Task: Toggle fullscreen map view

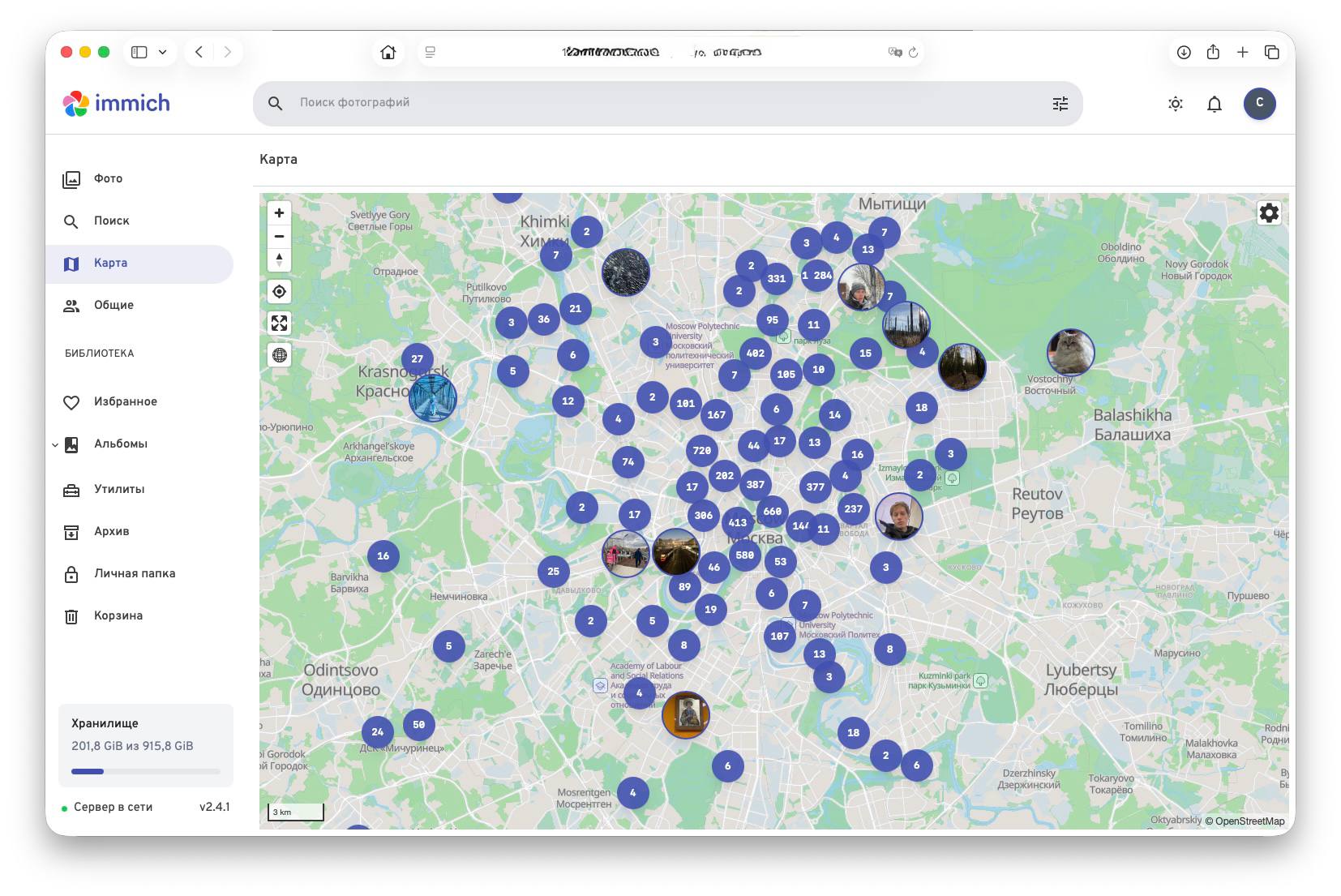Action: (x=279, y=323)
